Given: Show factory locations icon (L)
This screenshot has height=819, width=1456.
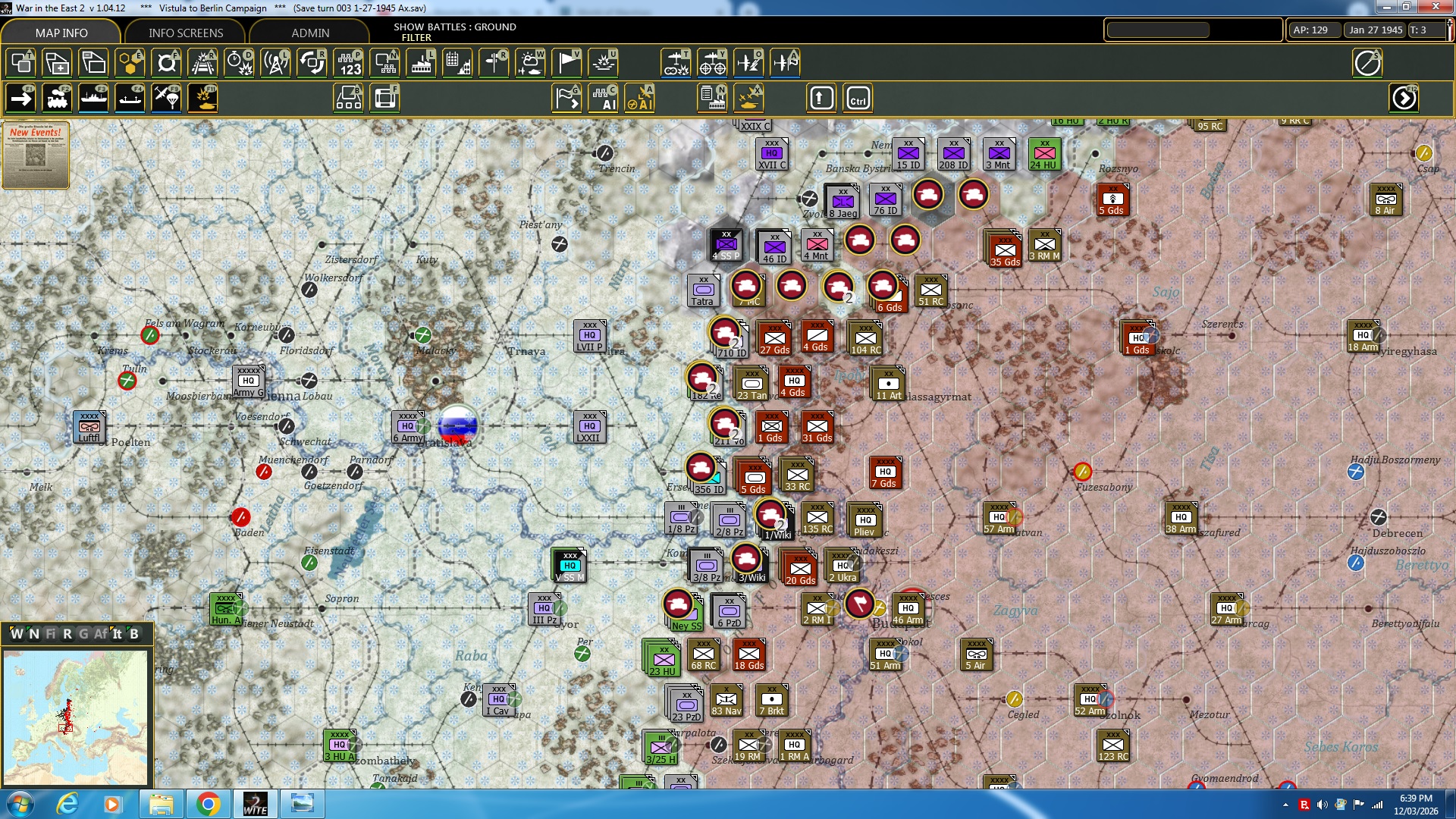Looking at the screenshot, I should click(422, 63).
